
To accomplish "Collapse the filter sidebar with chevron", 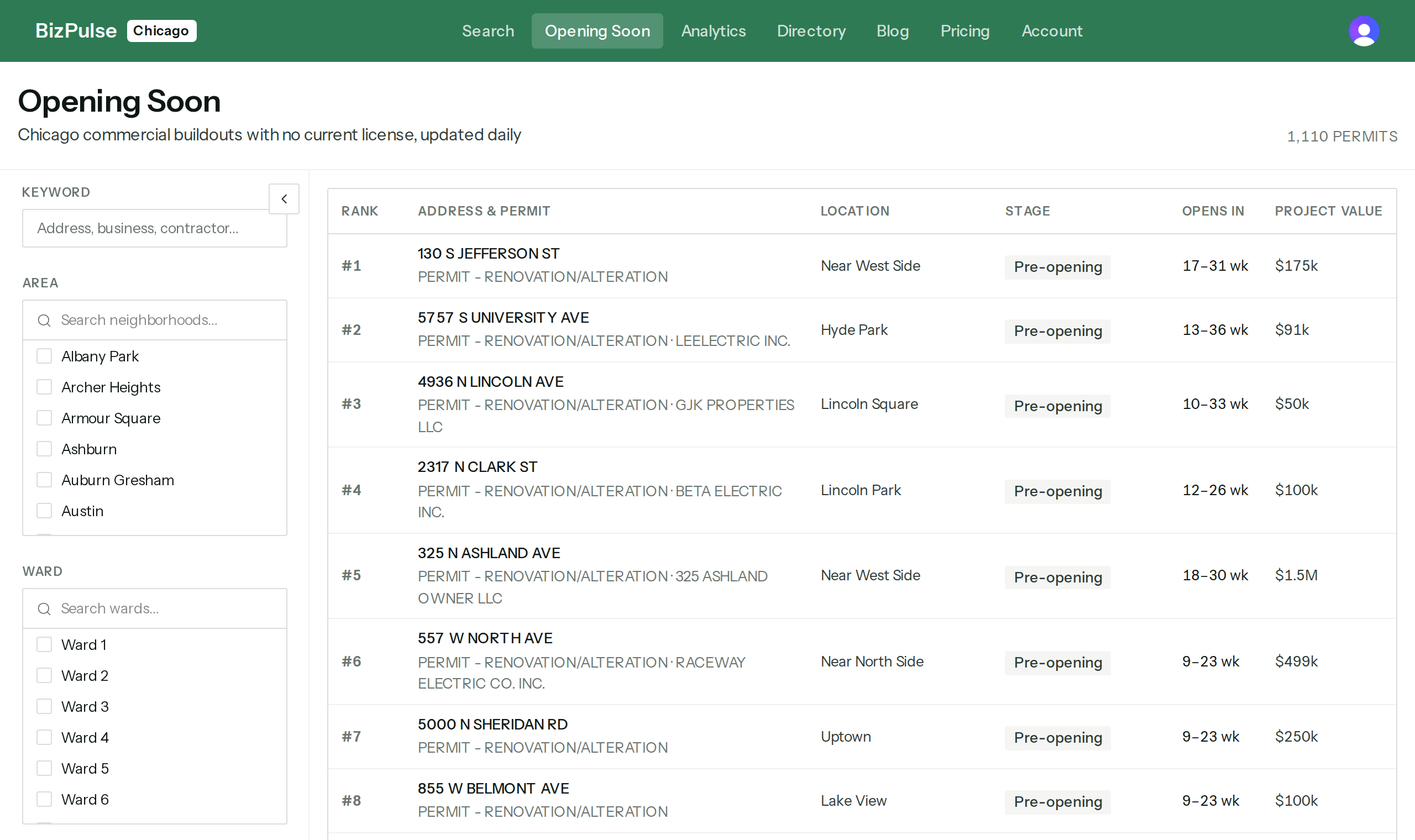I will [x=284, y=199].
